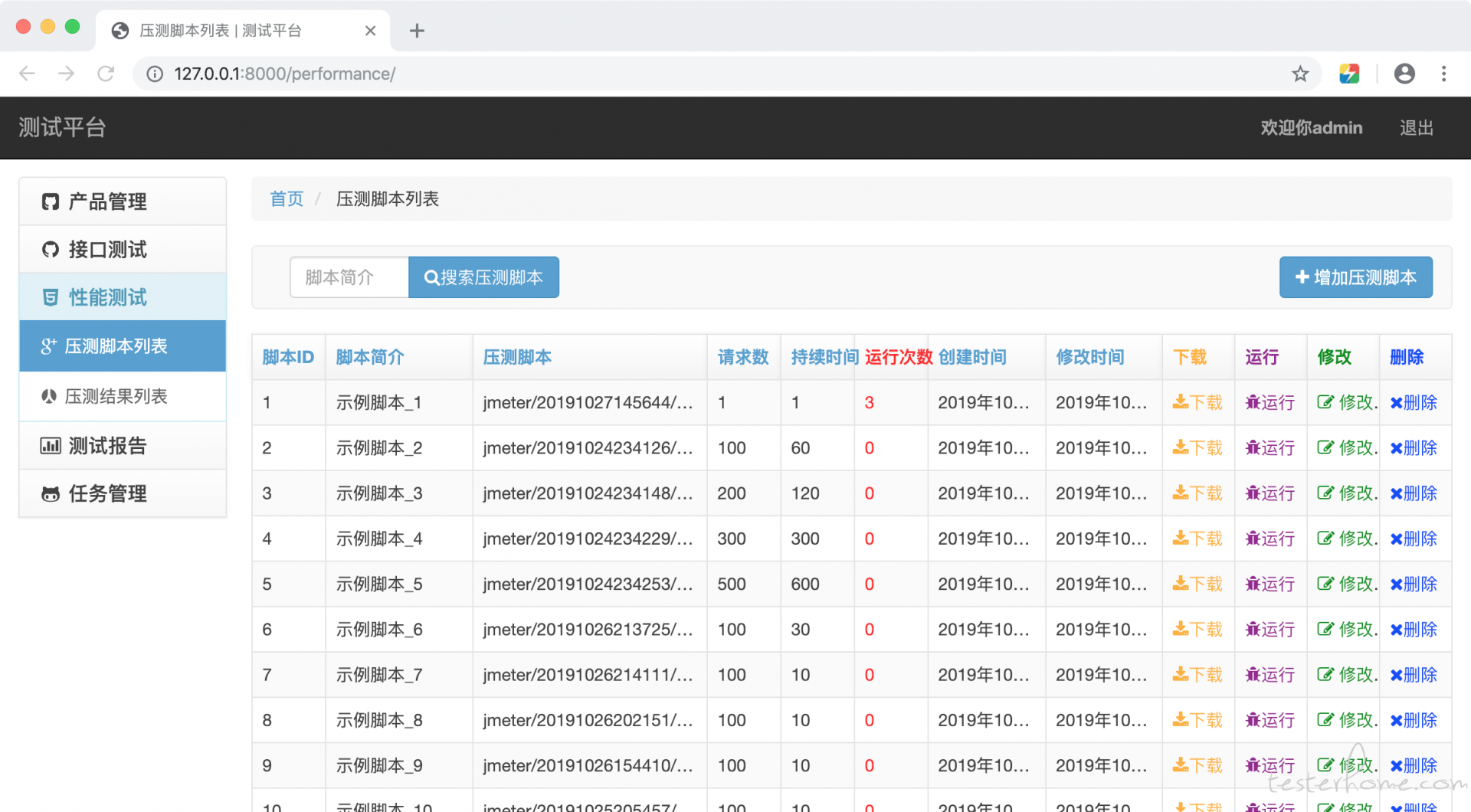Run script 示例脚本_2

[x=1270, y=448]
